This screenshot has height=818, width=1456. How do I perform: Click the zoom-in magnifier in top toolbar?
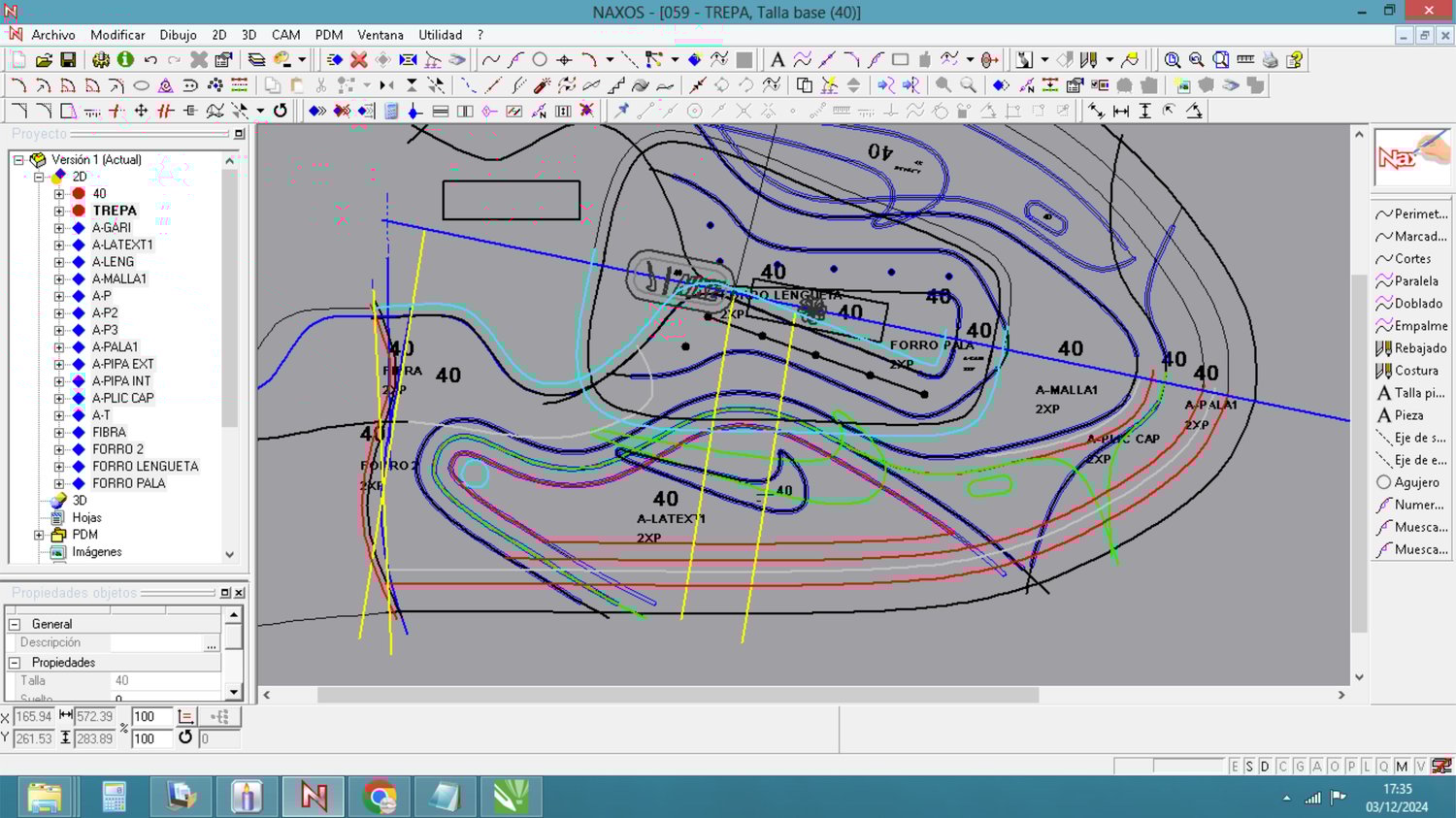click(x=1173, y=60)
